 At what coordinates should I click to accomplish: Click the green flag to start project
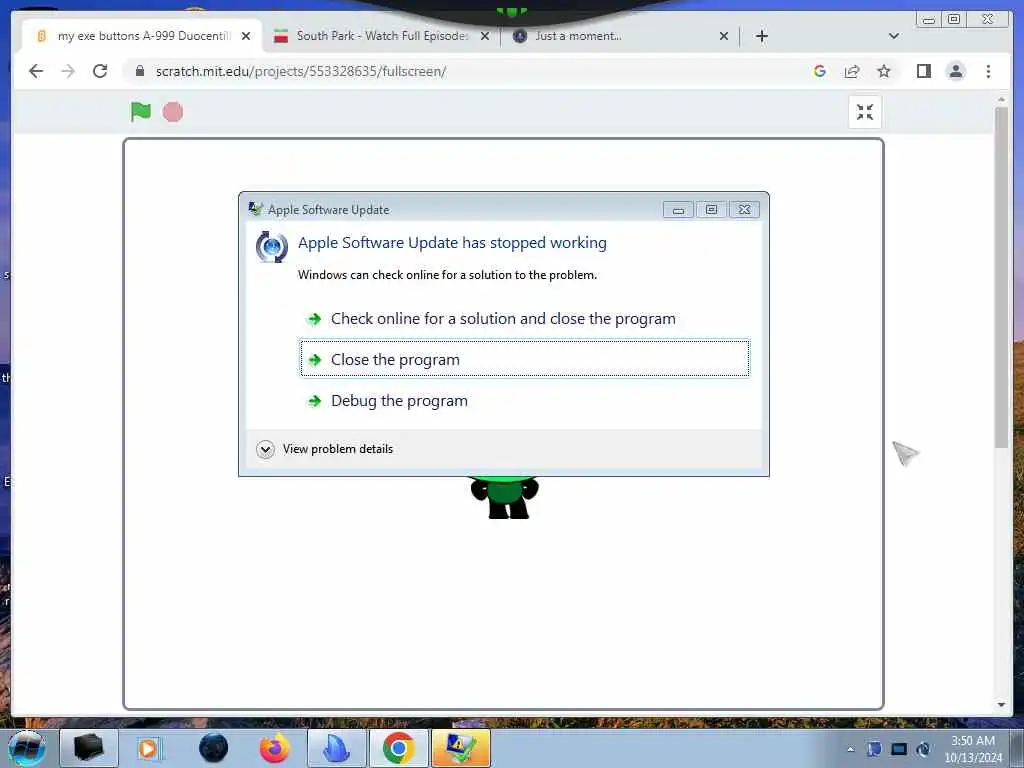coord(140,112)
